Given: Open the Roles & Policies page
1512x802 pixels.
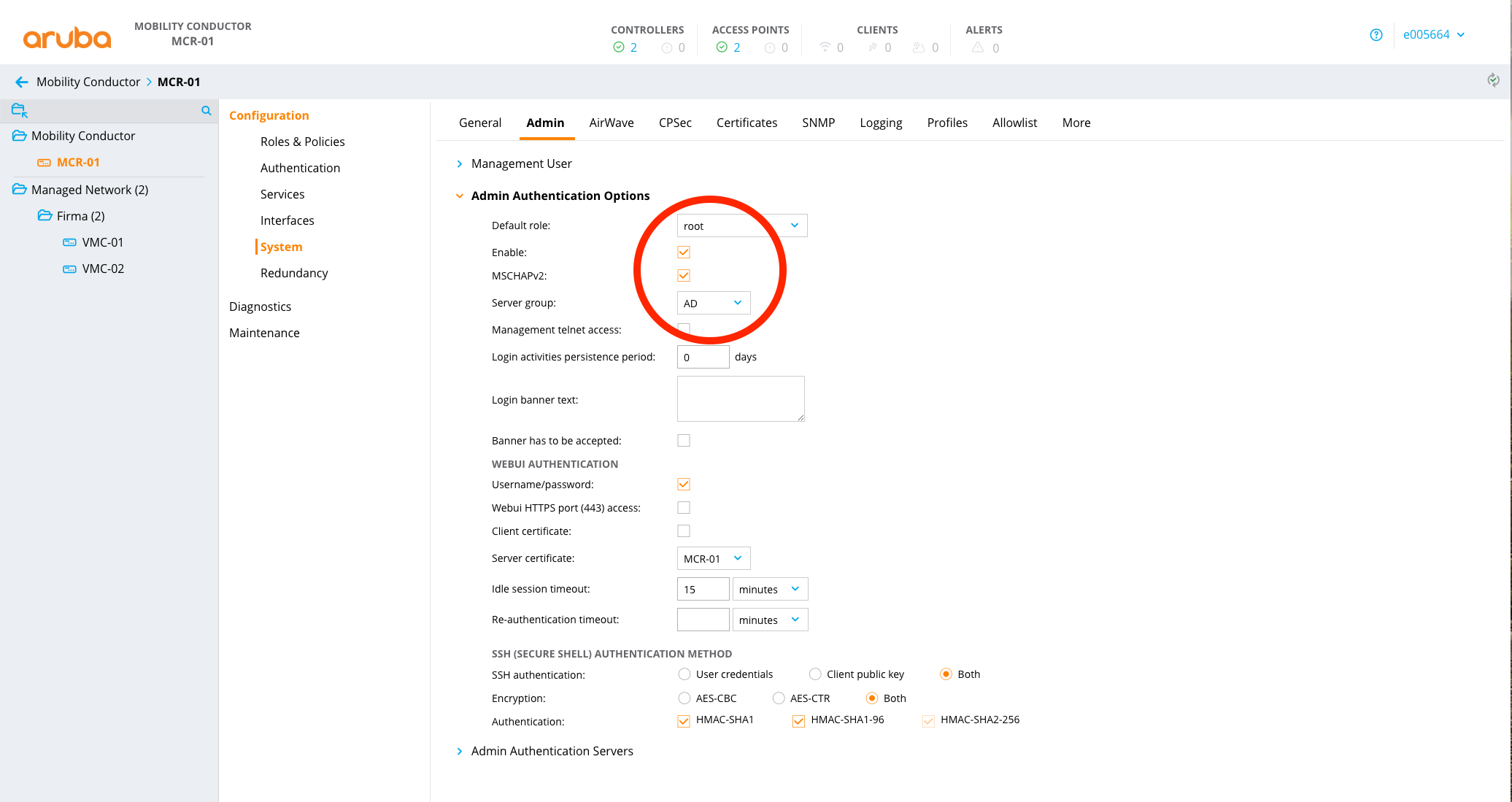Looking at the screenshot, I should pos(302,142).
